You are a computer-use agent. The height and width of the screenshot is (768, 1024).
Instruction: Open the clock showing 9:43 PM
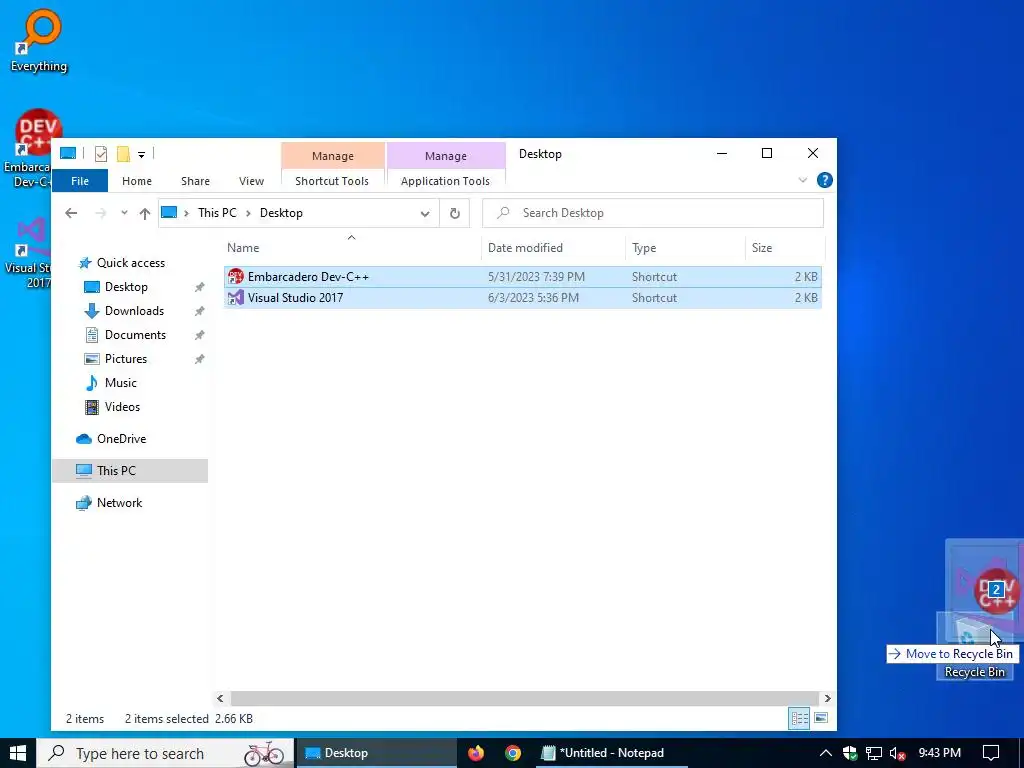(939, 753)
